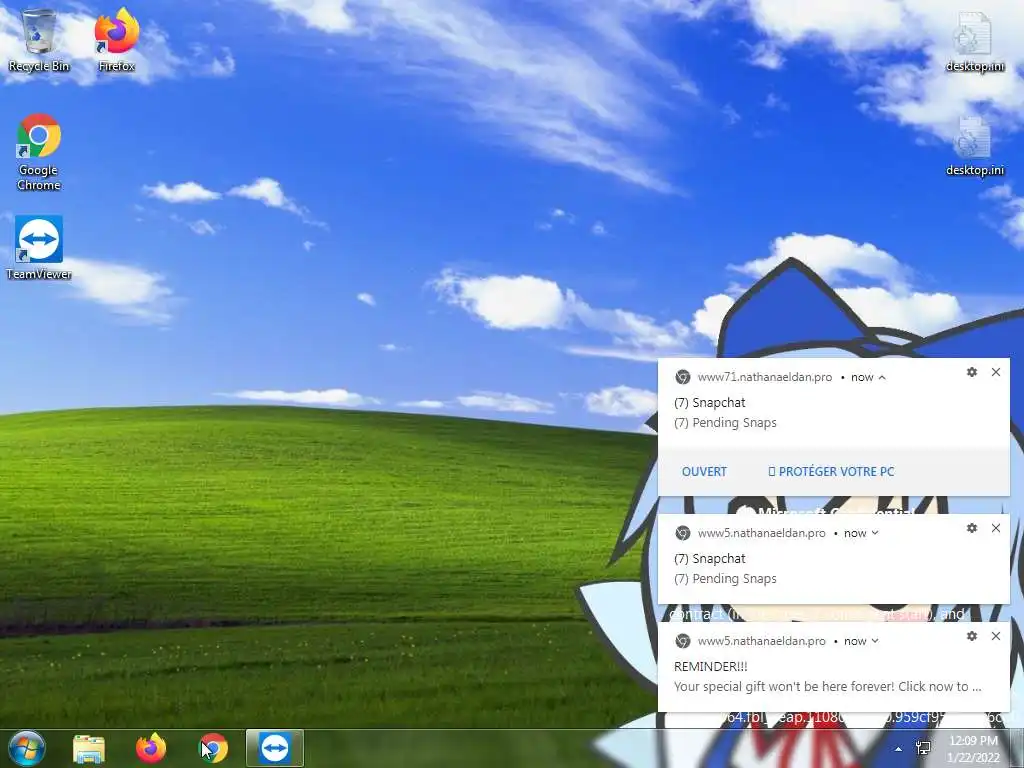Viewport: 1024px width, 768px height.
Task: Launch Firefox from the taskbar
Action: click(x=151, y=748)
